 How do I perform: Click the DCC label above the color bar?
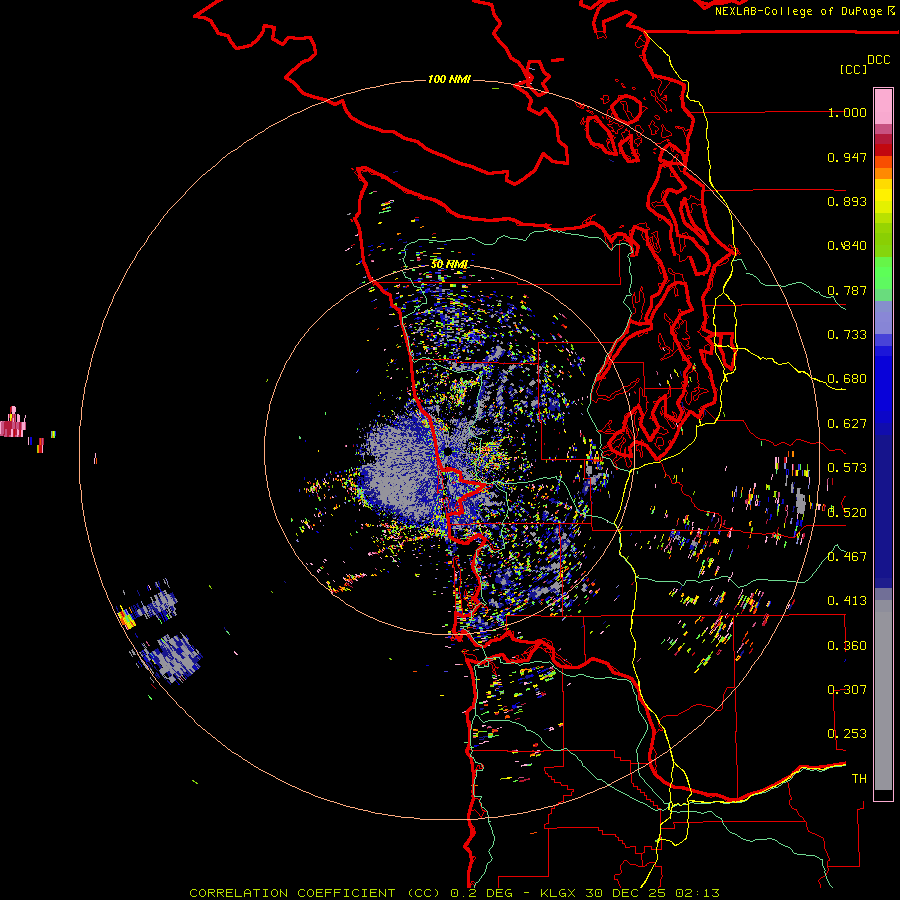click(878, 59)
